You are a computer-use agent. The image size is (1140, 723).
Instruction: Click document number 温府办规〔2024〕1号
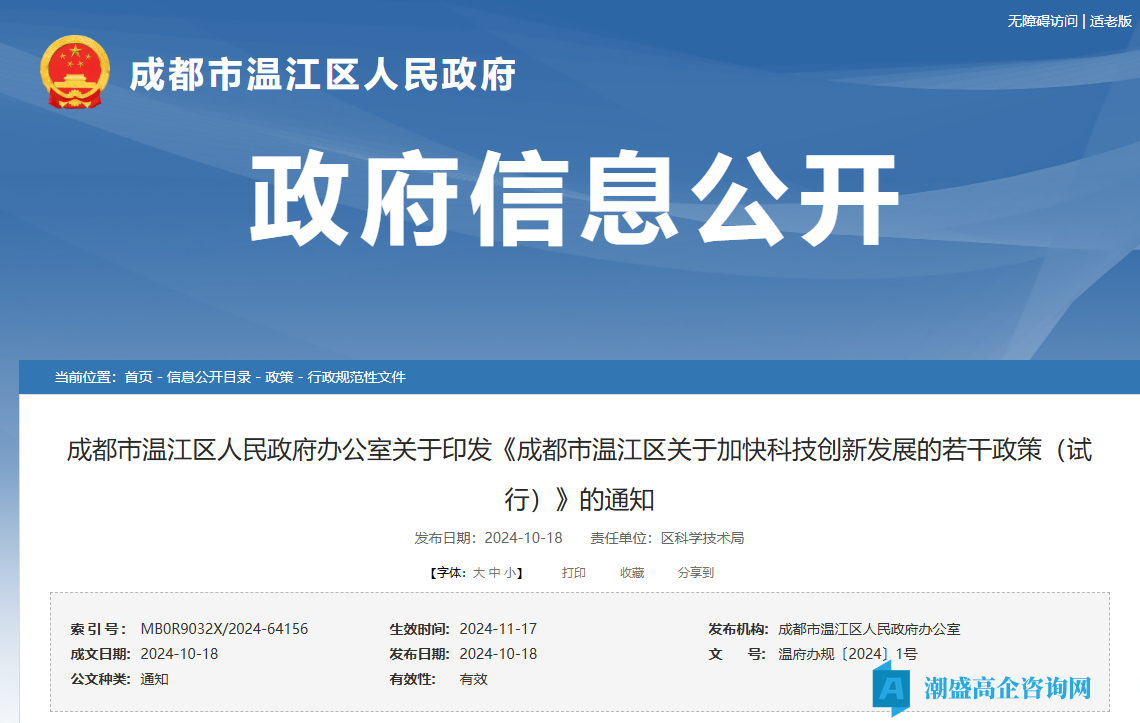(x=848, y=654)
